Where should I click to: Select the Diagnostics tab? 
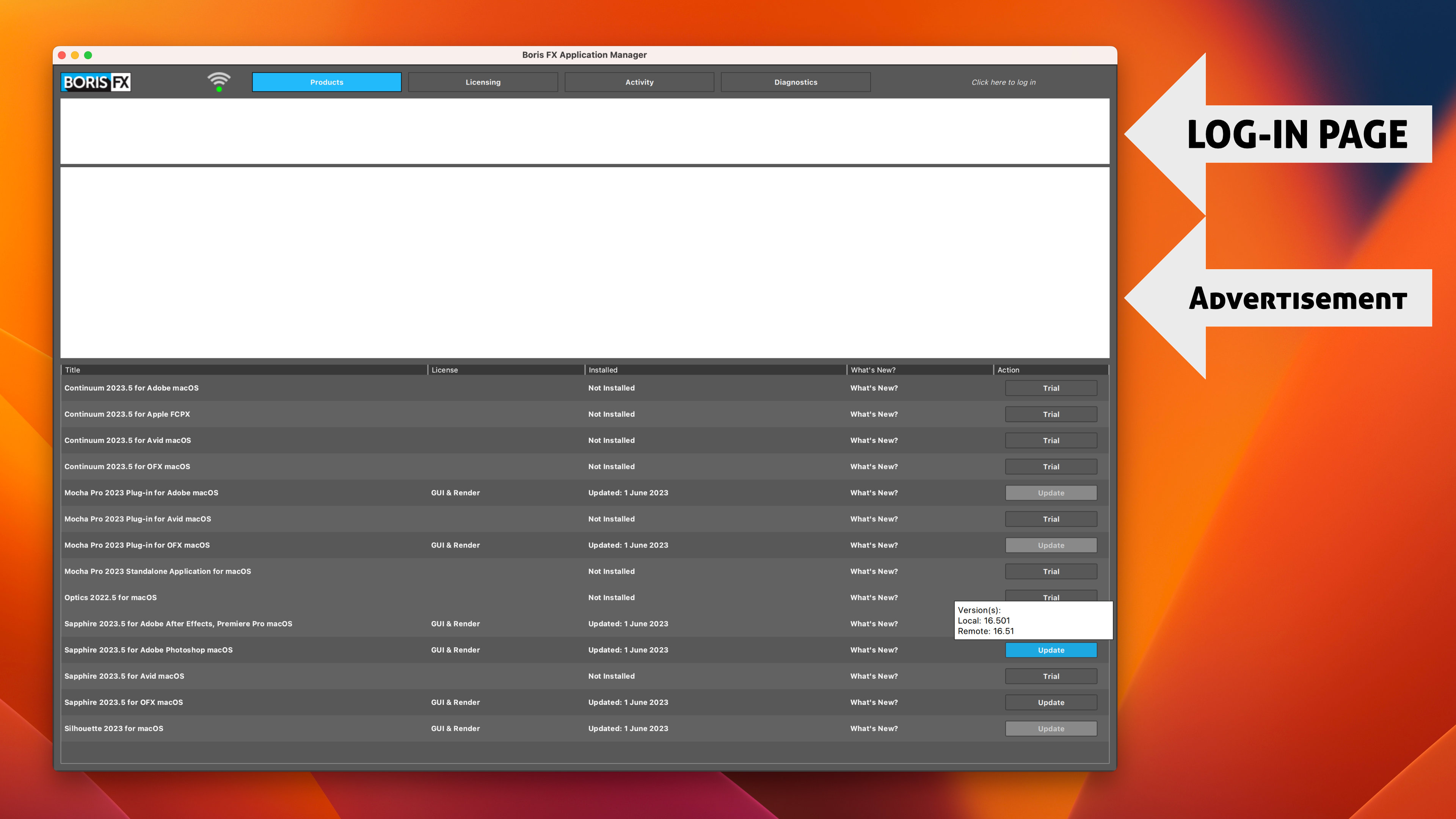coord(795,82)
